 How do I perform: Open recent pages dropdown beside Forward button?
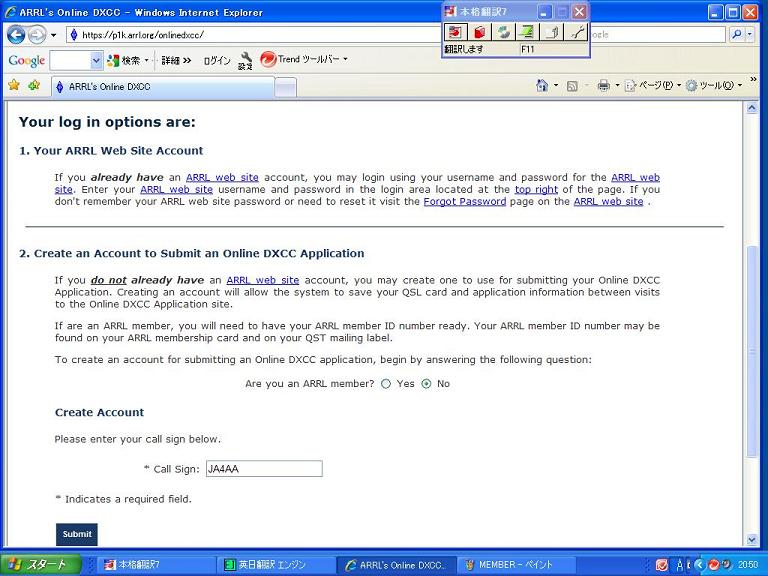[x=53, y=35]
